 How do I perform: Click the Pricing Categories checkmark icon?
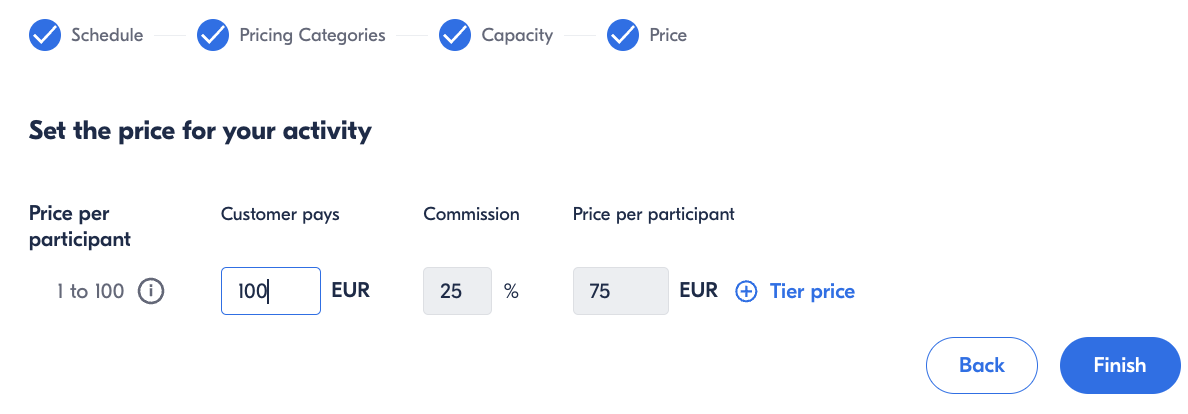pyautogui.click(x=213, y=35)
